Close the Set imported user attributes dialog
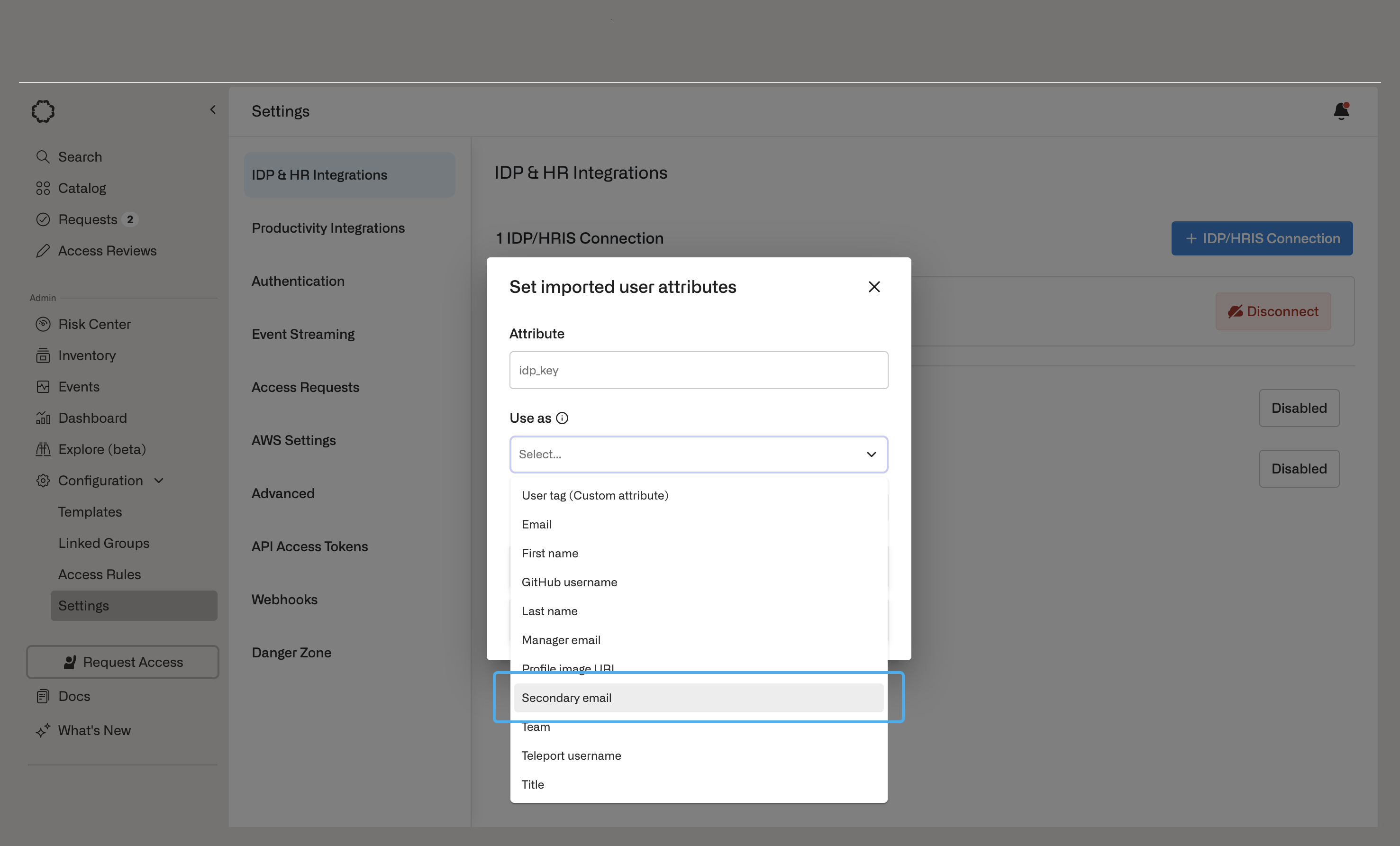Image resolution: width=1400 pixels, height=846 pixels. [874, 287]
